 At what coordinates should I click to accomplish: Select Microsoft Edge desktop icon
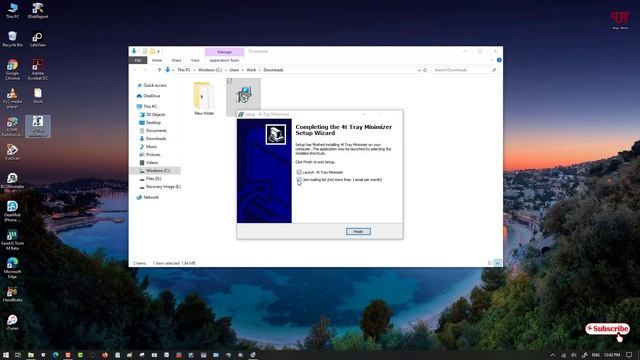point(12,268)
